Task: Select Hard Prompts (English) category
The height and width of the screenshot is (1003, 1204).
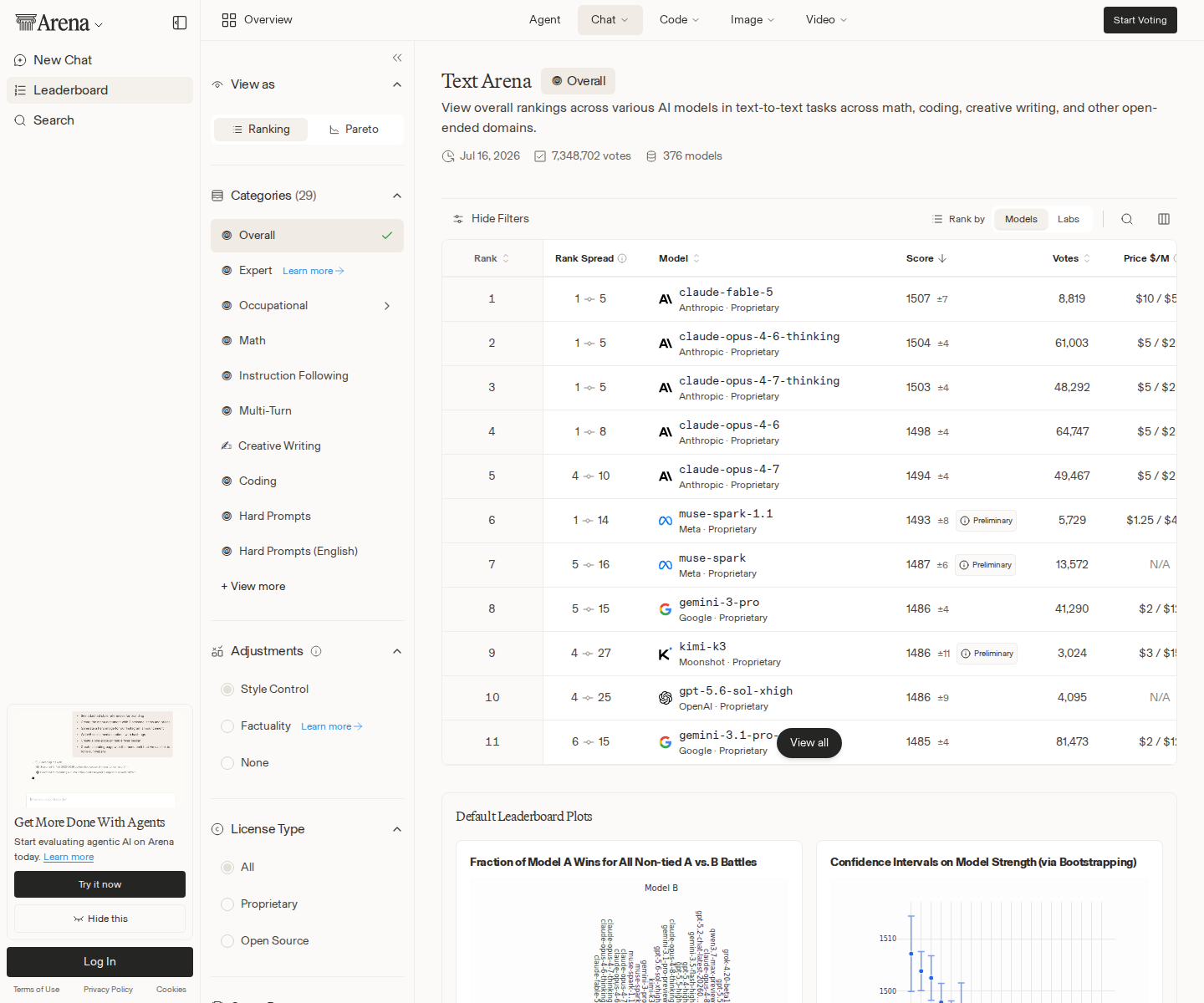Action: [x=307, y=552]
